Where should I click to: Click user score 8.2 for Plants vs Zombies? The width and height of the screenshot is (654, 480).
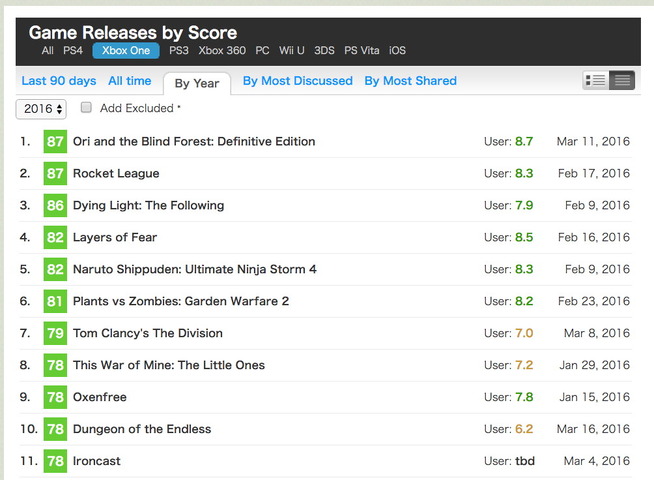tap(524, 301)
